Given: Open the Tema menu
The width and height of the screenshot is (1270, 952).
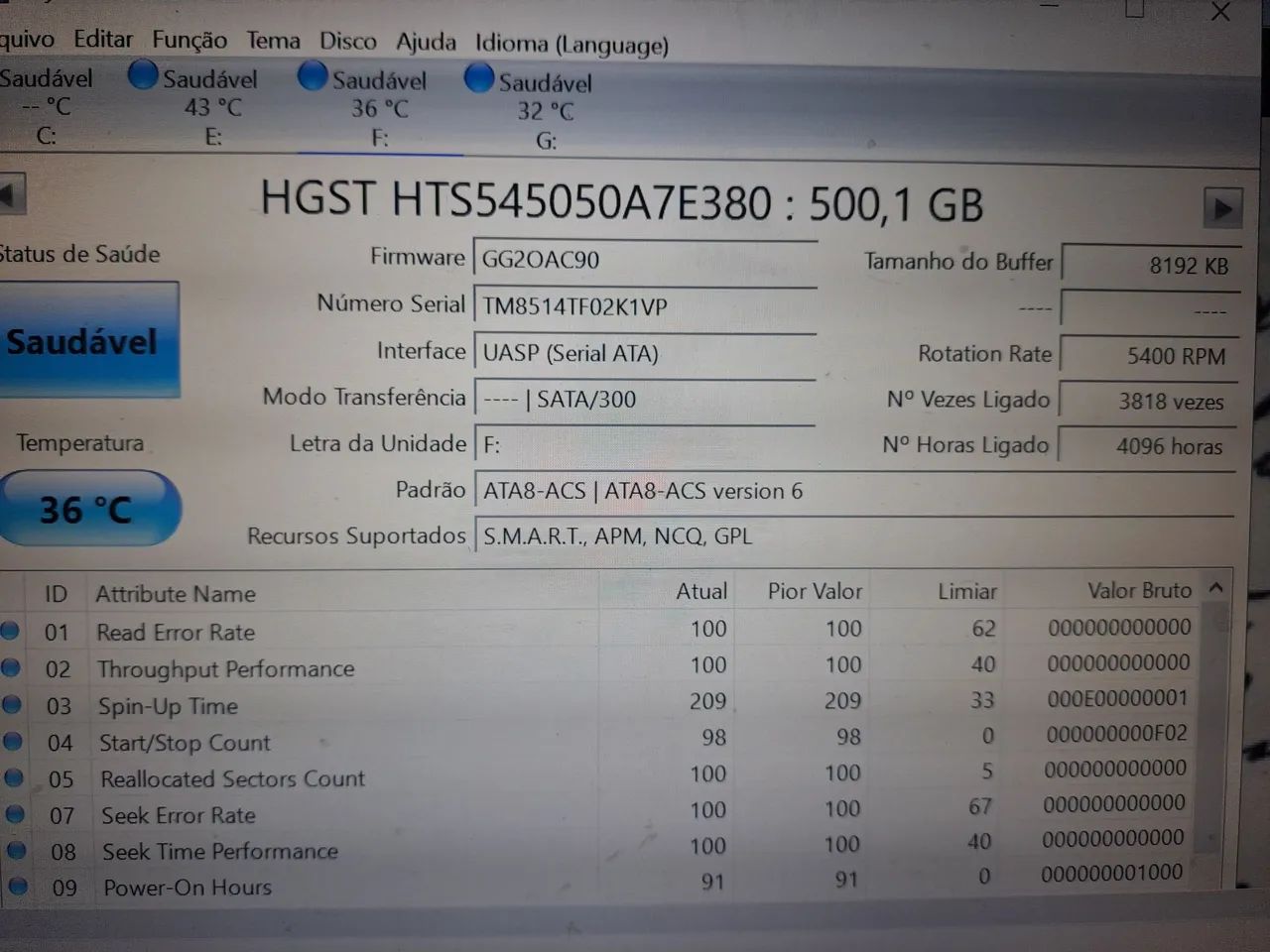Looking at the screenshot, I should pyautogui.click(x=273, y=41).
